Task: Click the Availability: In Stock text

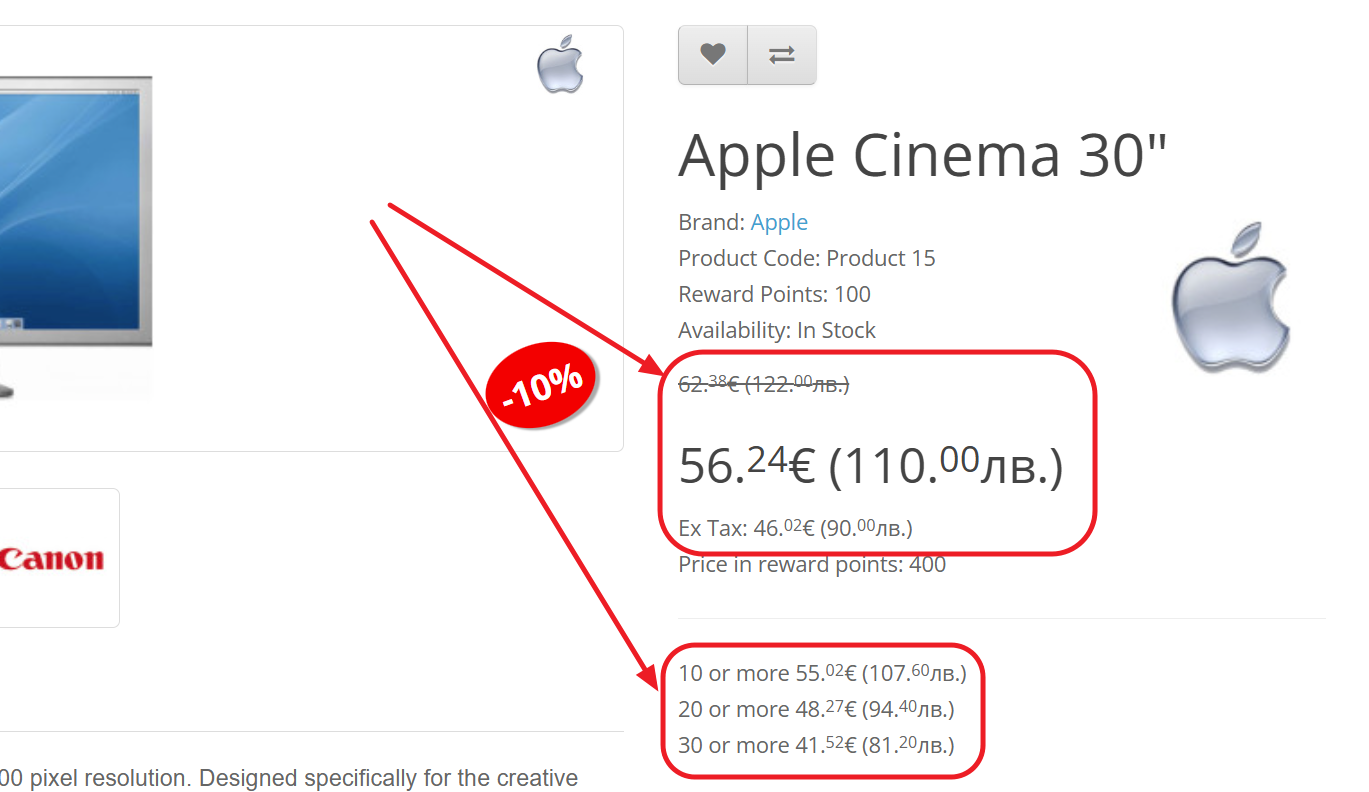Action: [x=776, y=330]
